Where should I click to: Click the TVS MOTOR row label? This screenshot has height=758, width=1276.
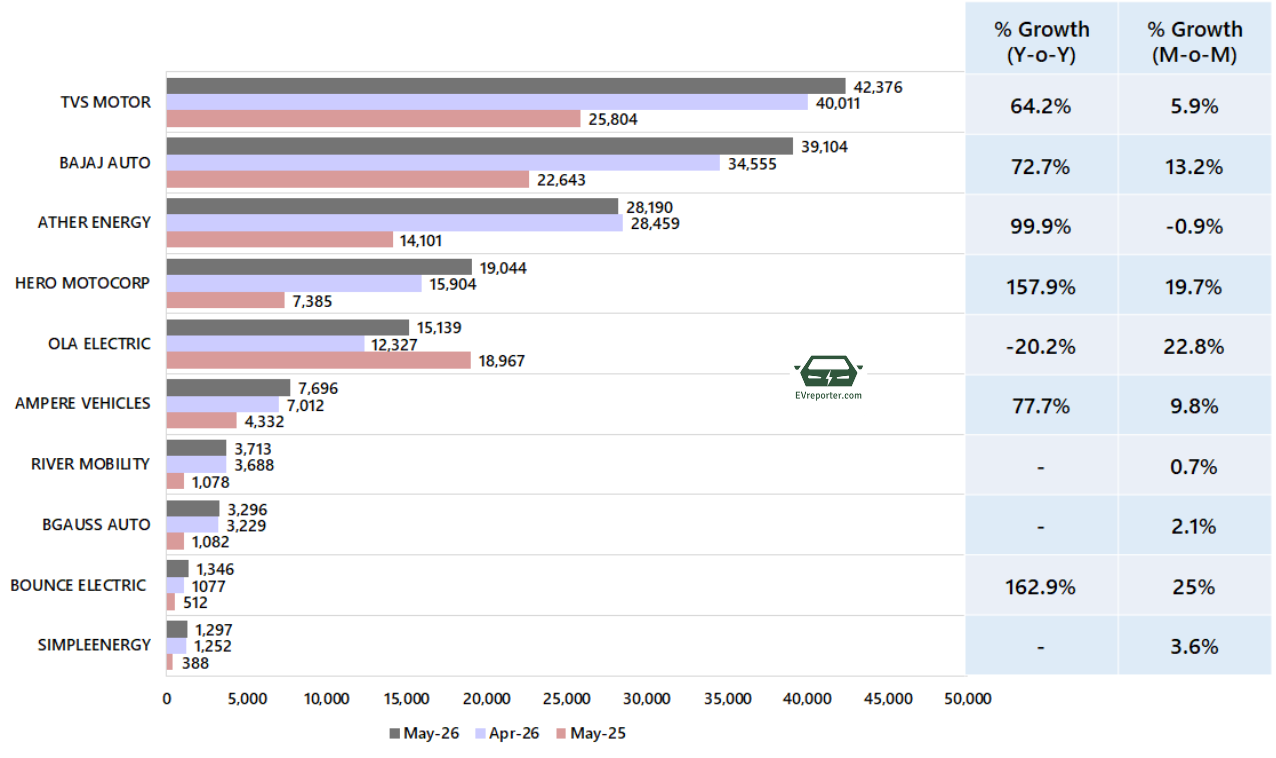108,102
